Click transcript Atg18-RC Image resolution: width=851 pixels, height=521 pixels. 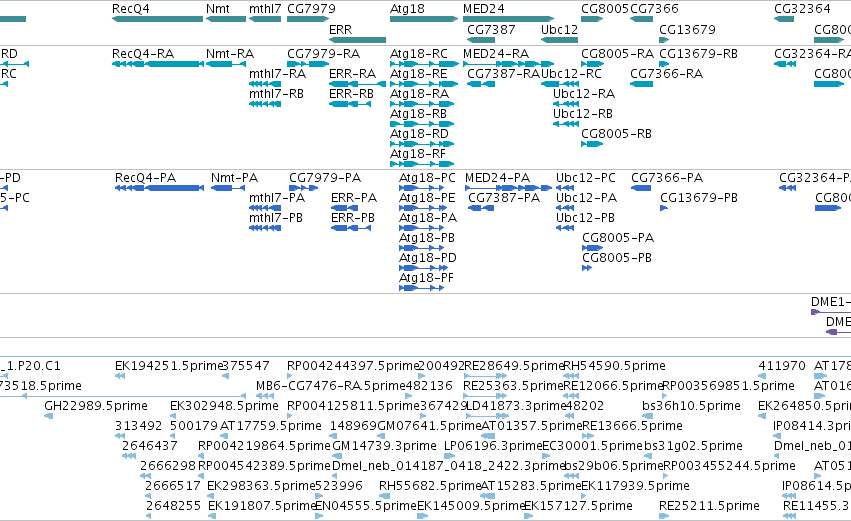424,64
